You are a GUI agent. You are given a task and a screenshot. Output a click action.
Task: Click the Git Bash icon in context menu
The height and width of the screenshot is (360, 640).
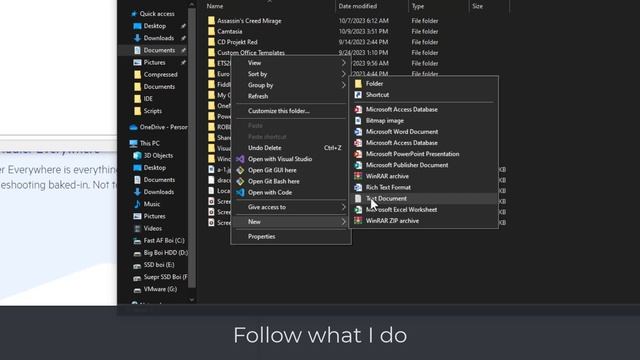point(240,181)
